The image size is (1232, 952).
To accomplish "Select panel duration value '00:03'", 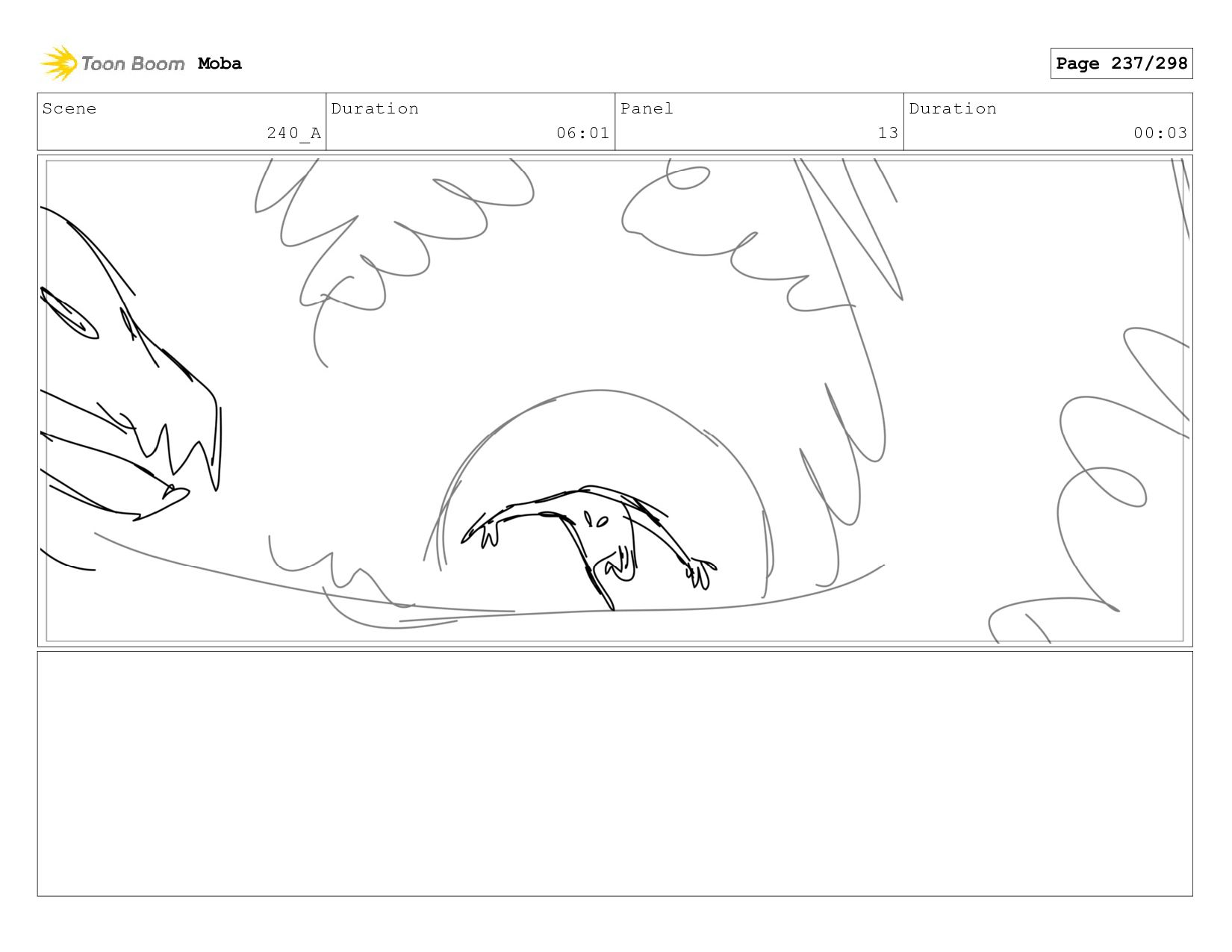I will pos(1160,134).
